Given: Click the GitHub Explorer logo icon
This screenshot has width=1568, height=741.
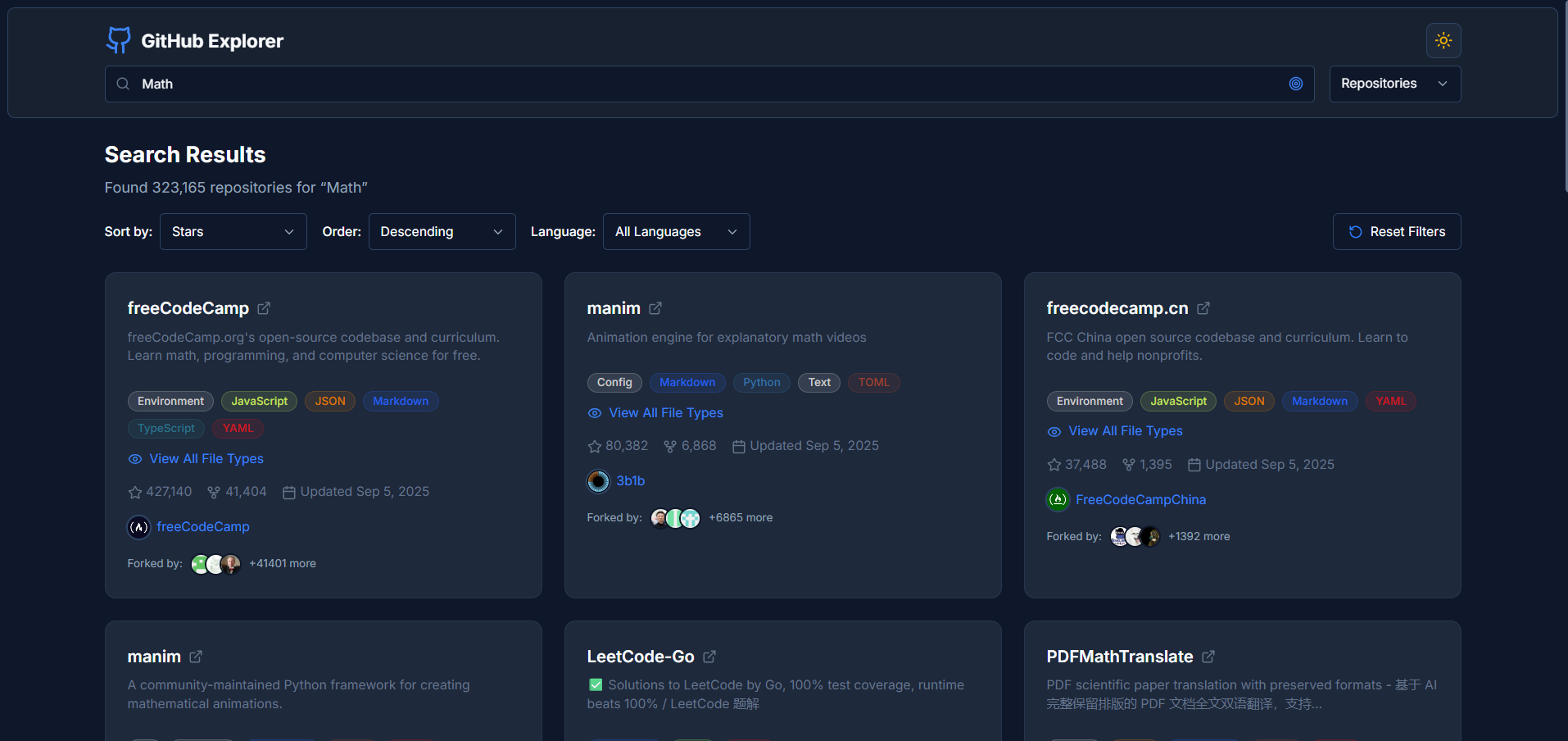Looking at the screenshot, I should (x=118, y=39).
